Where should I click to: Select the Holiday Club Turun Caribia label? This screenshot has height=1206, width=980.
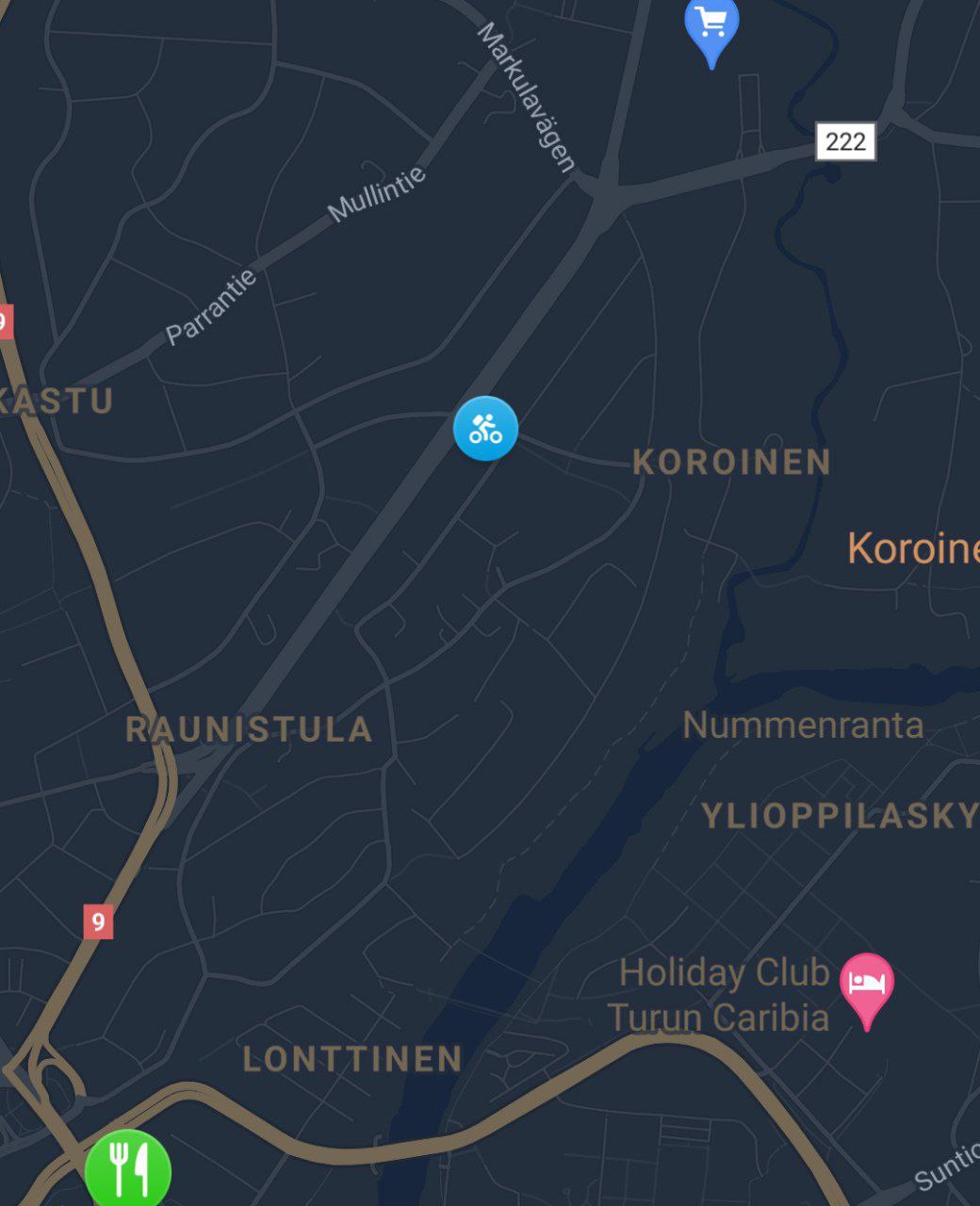click(721, 995)
